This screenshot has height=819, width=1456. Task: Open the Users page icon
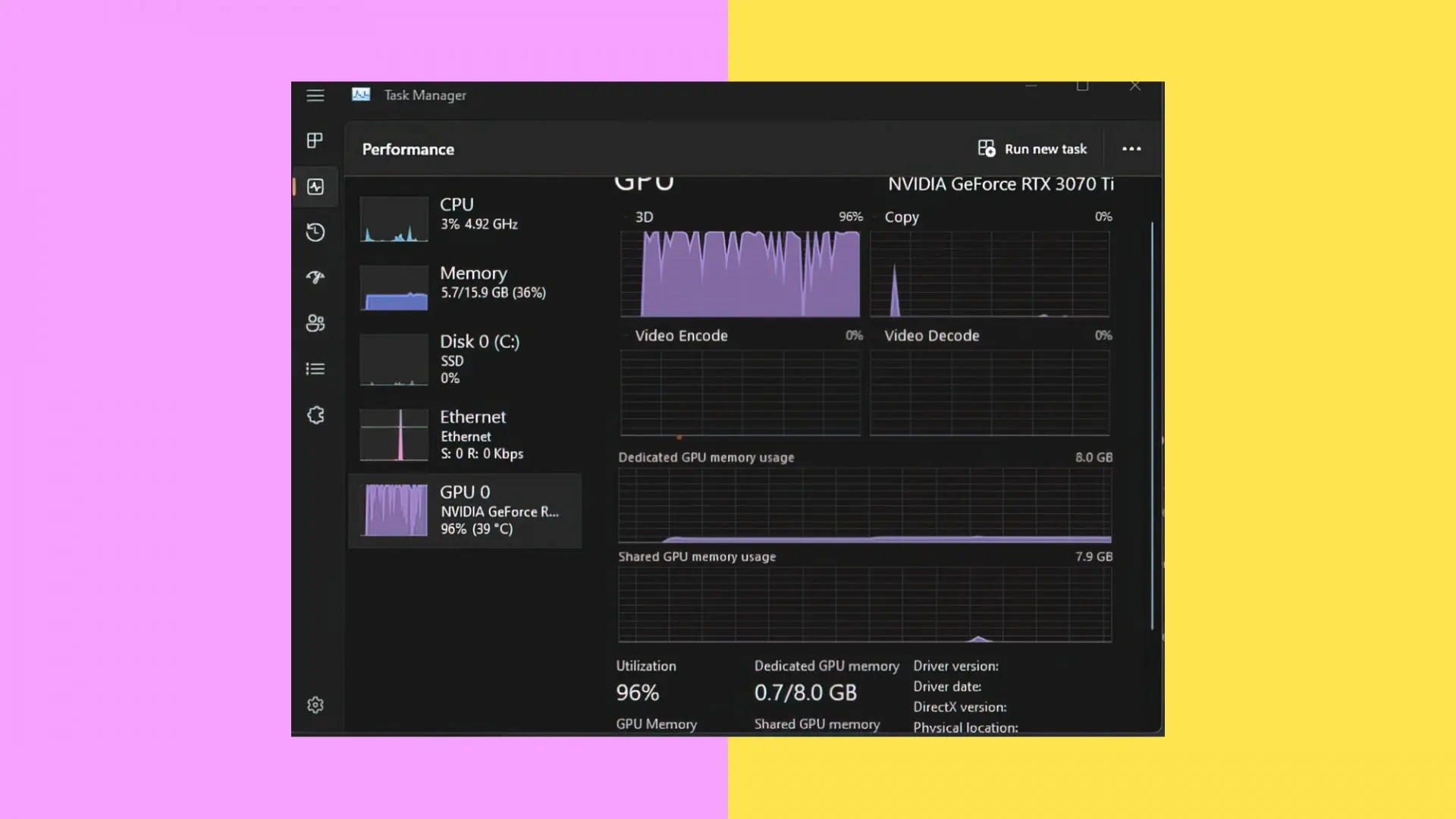click(315, 324)
